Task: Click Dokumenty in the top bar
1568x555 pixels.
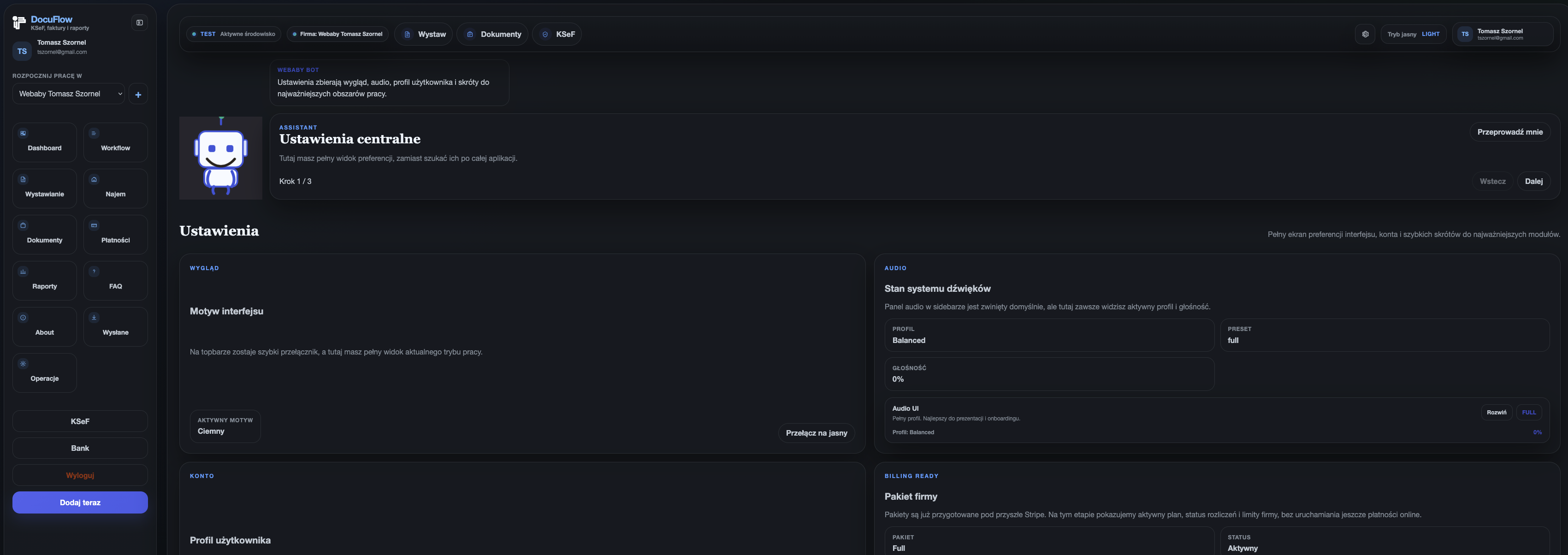Action: (x=492, y=34)
